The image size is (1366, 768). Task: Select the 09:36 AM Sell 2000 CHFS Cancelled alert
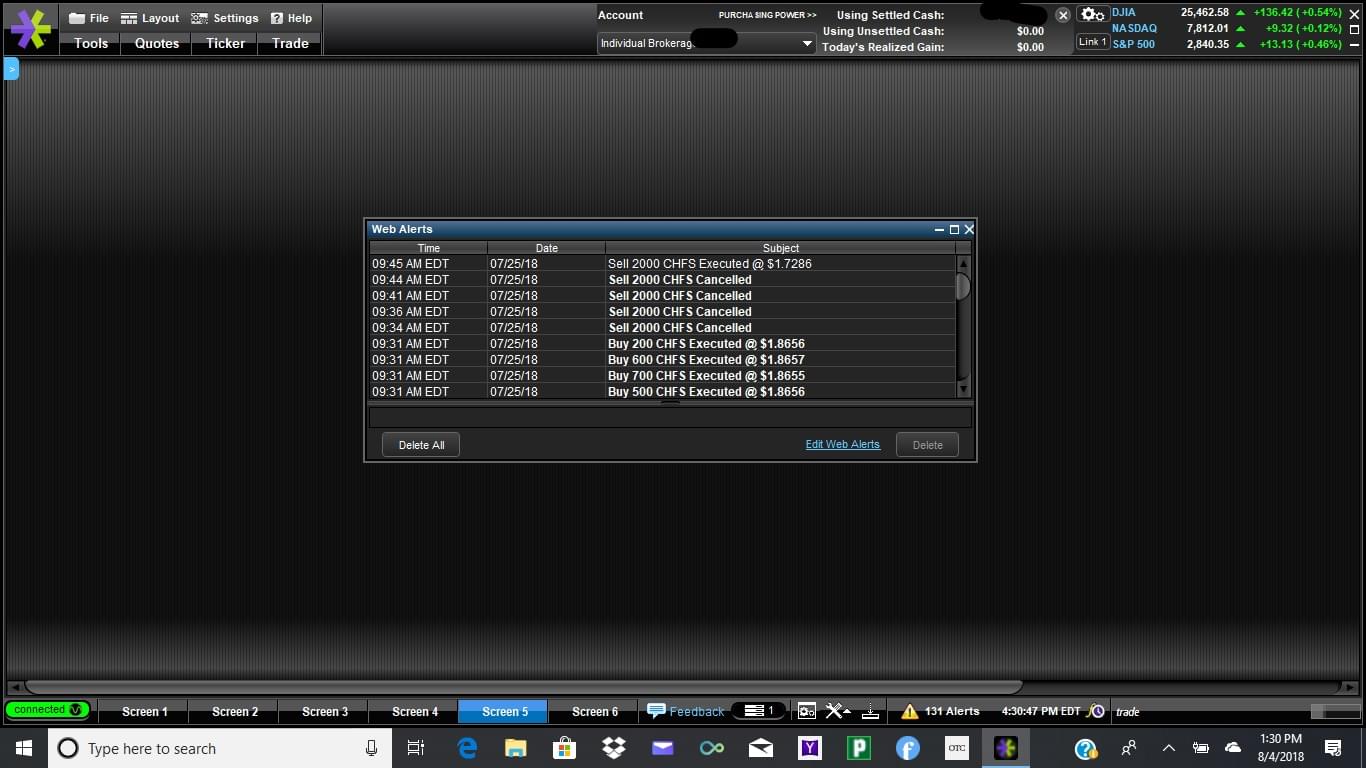click(662, 312)
